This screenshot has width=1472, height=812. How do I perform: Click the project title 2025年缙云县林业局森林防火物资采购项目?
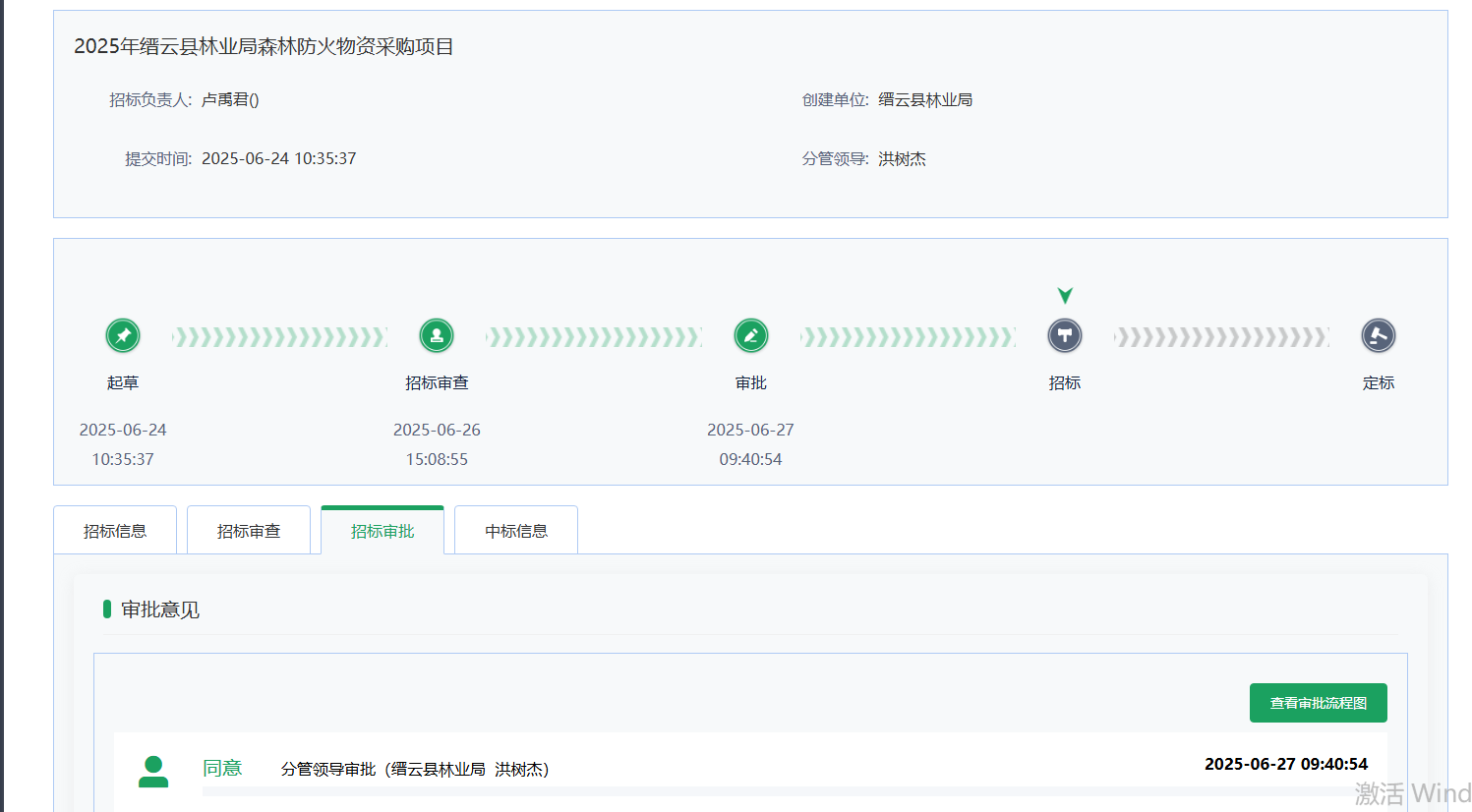(x=264, y=46)
